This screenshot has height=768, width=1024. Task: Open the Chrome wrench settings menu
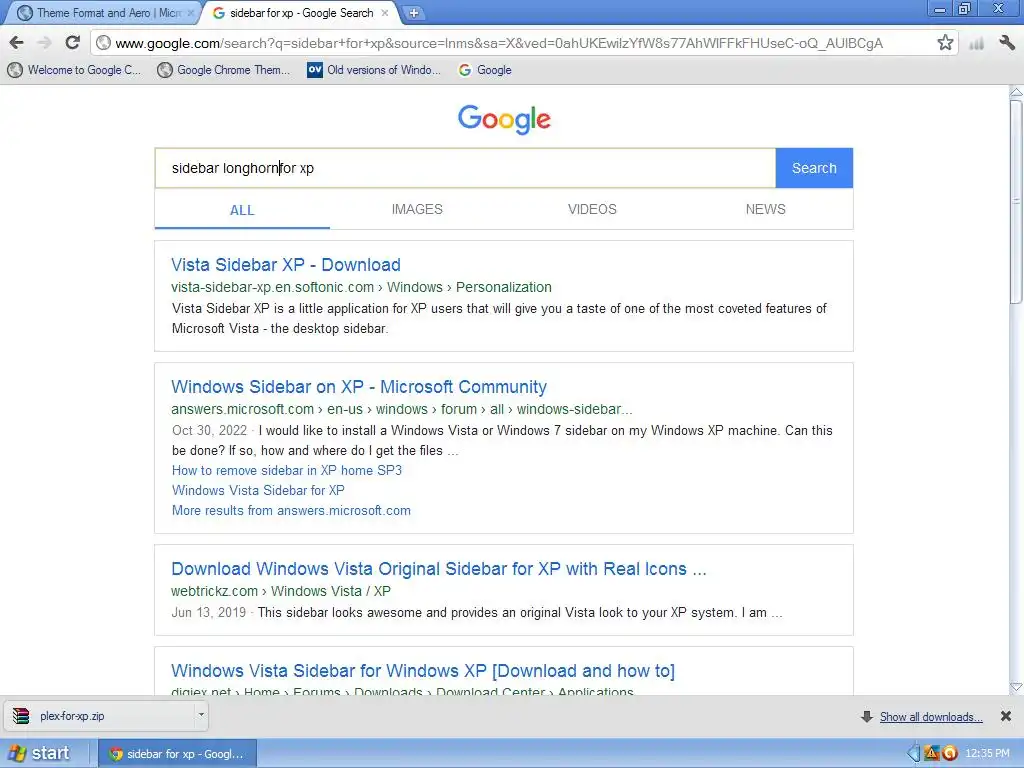(x=1007, y=43)
